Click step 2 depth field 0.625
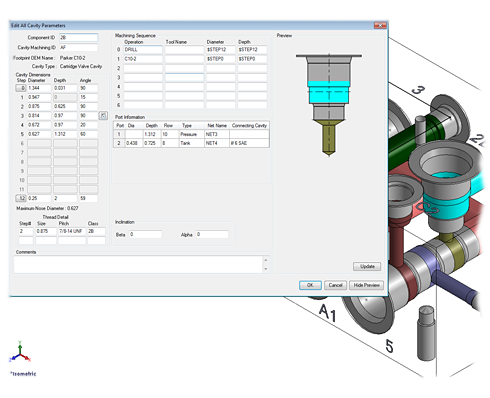The width and height of the screenshot is (490, 398). click(65, 106)
